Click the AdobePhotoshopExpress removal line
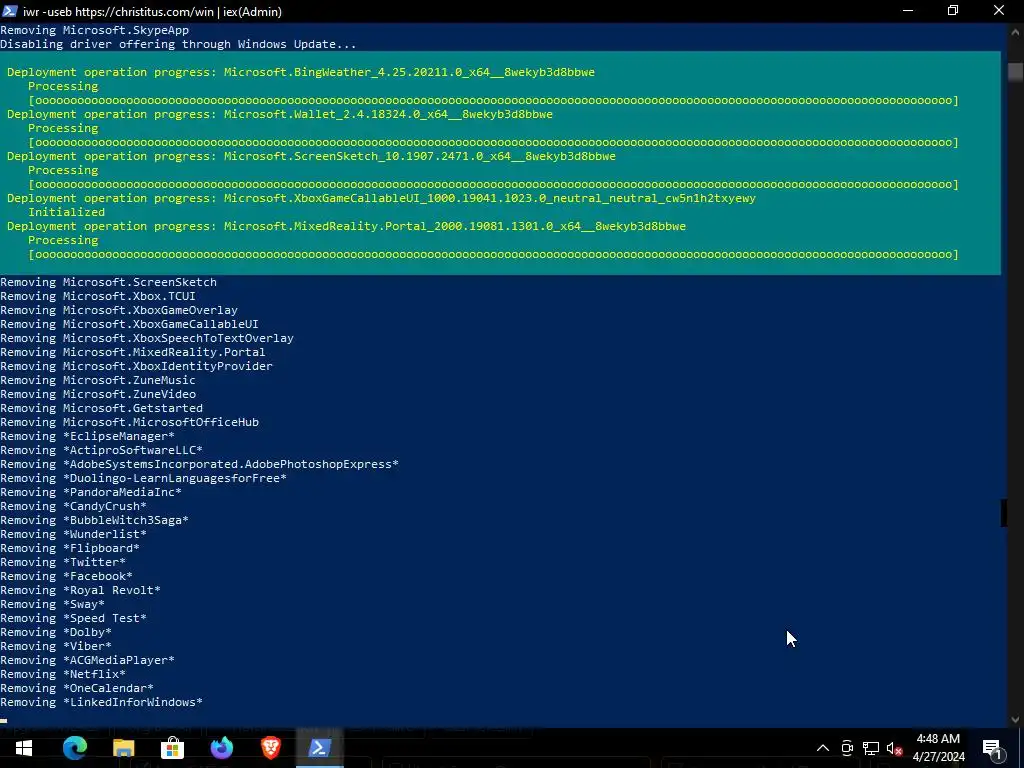 point(199,464)
